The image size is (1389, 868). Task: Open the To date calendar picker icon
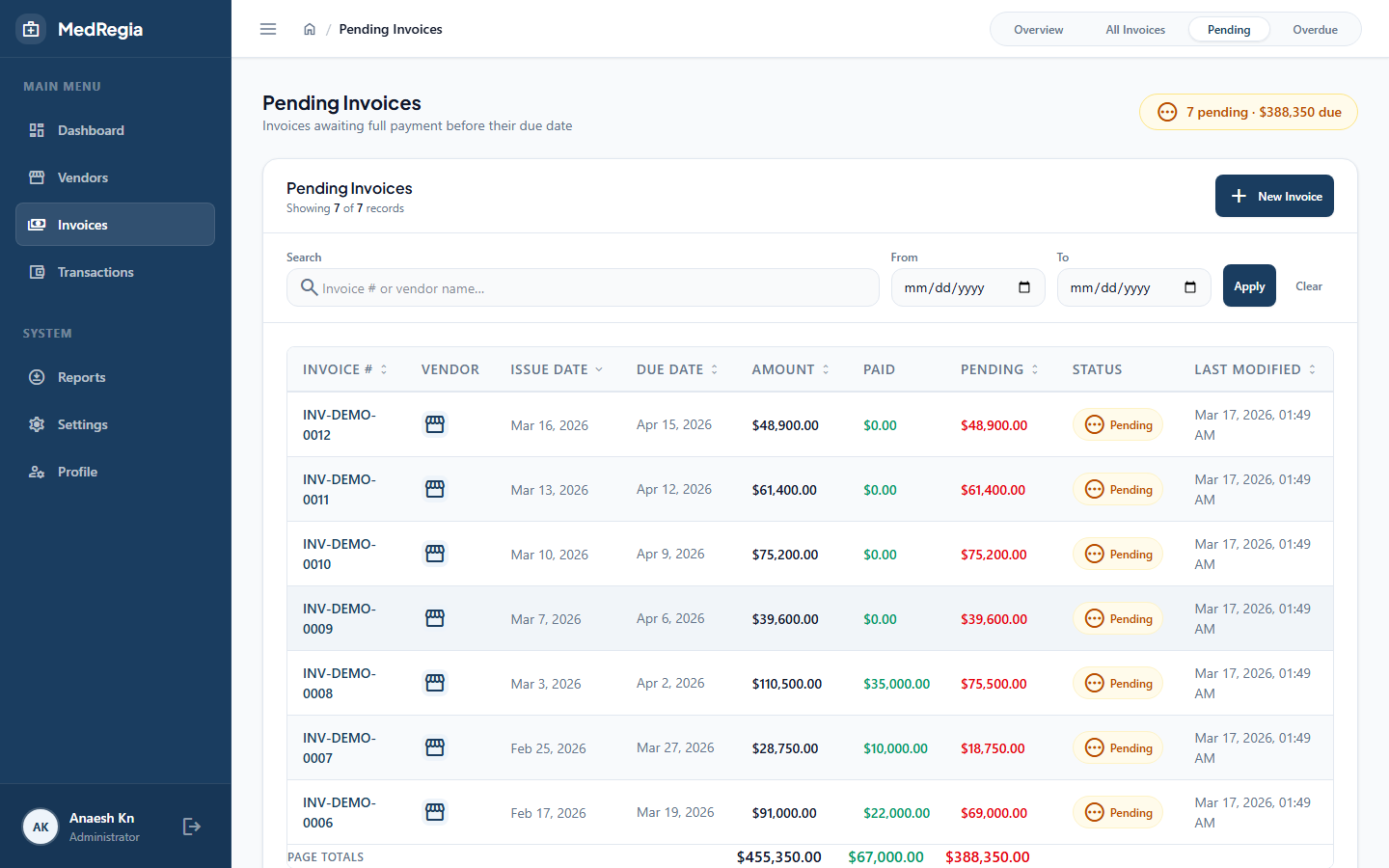(x=1190, y=287)
